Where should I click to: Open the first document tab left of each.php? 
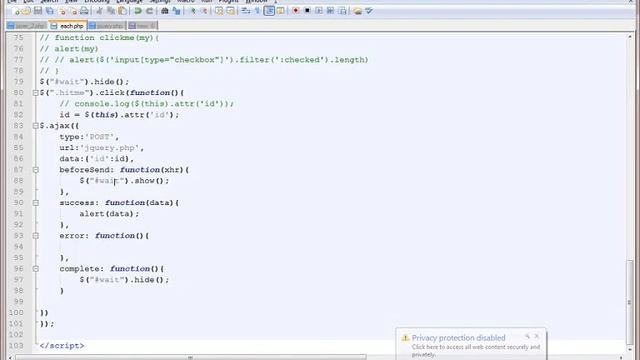(27, 26)
